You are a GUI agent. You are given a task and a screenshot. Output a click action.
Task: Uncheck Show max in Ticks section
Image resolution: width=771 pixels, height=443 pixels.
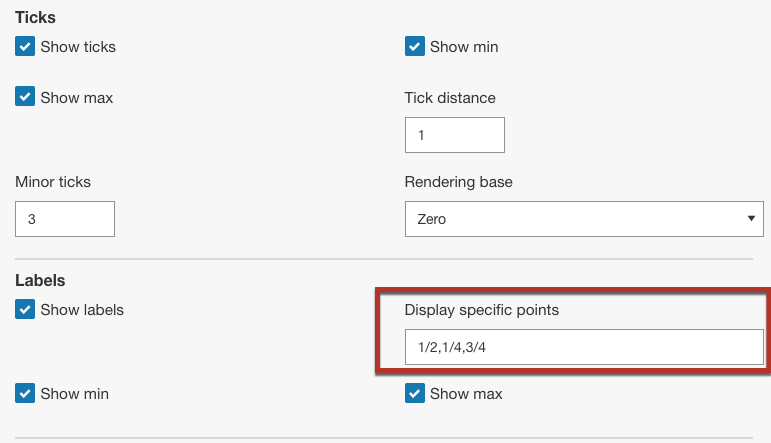(x=25, y=97)
